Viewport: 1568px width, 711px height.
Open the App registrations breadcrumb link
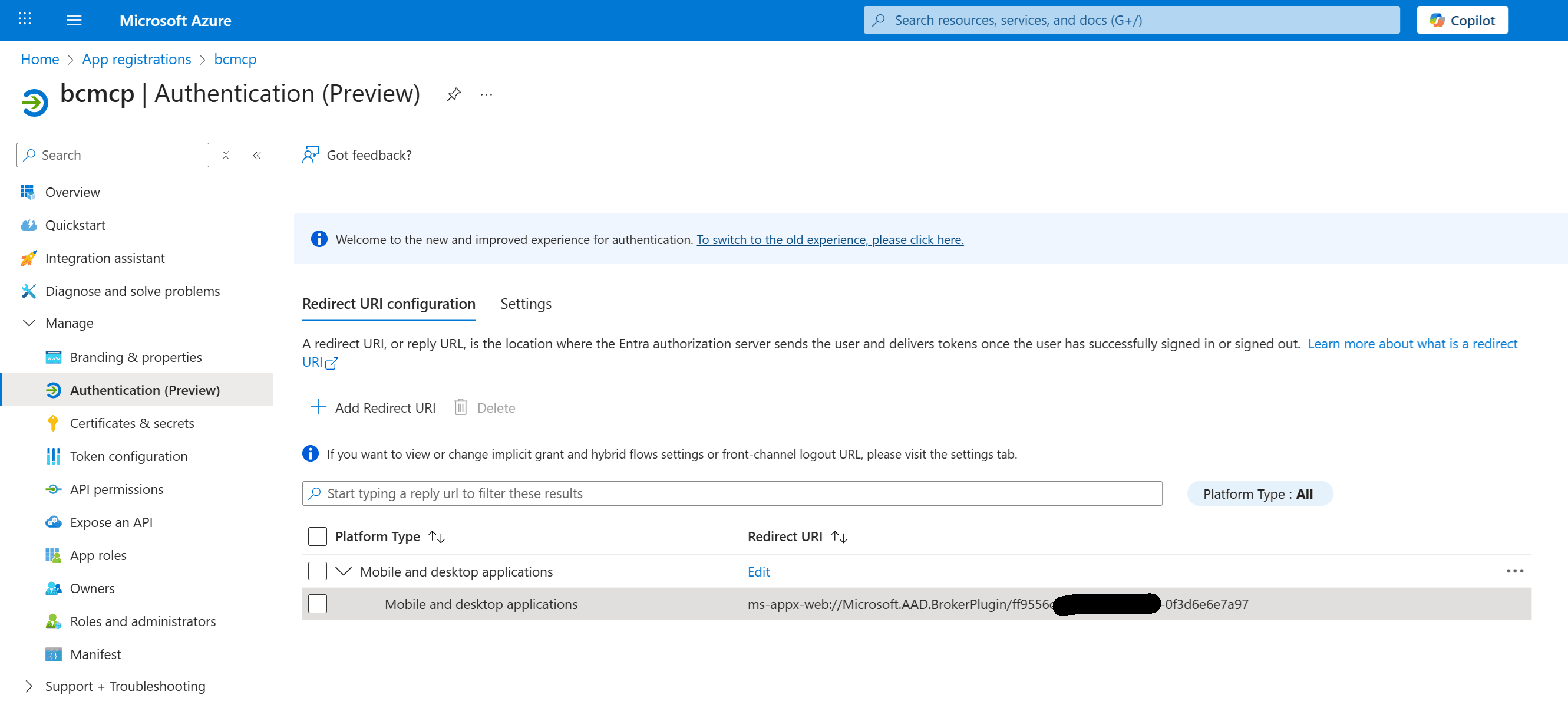[x=136, y=58]
